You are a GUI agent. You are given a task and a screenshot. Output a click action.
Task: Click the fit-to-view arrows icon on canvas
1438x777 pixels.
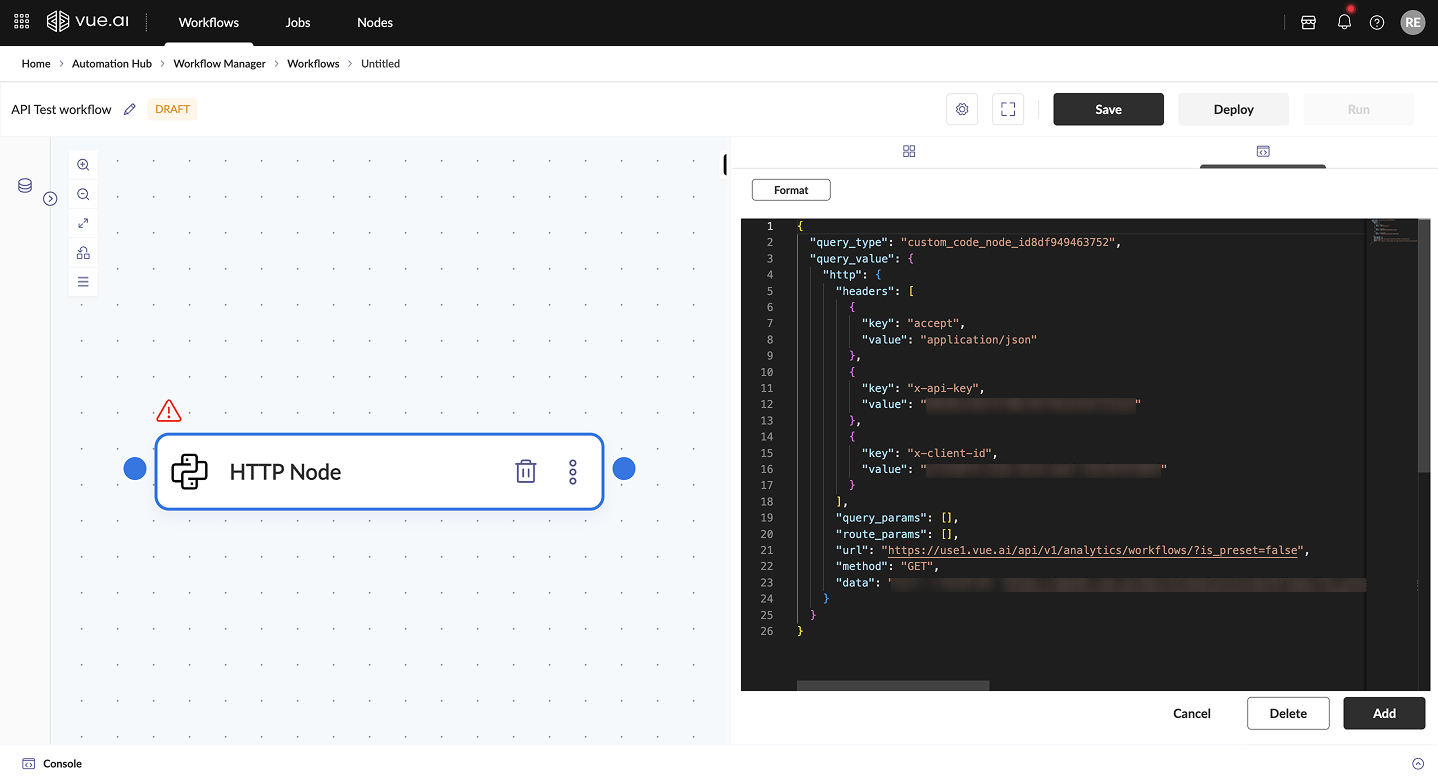pyautogui.click(x=83, y=223)
